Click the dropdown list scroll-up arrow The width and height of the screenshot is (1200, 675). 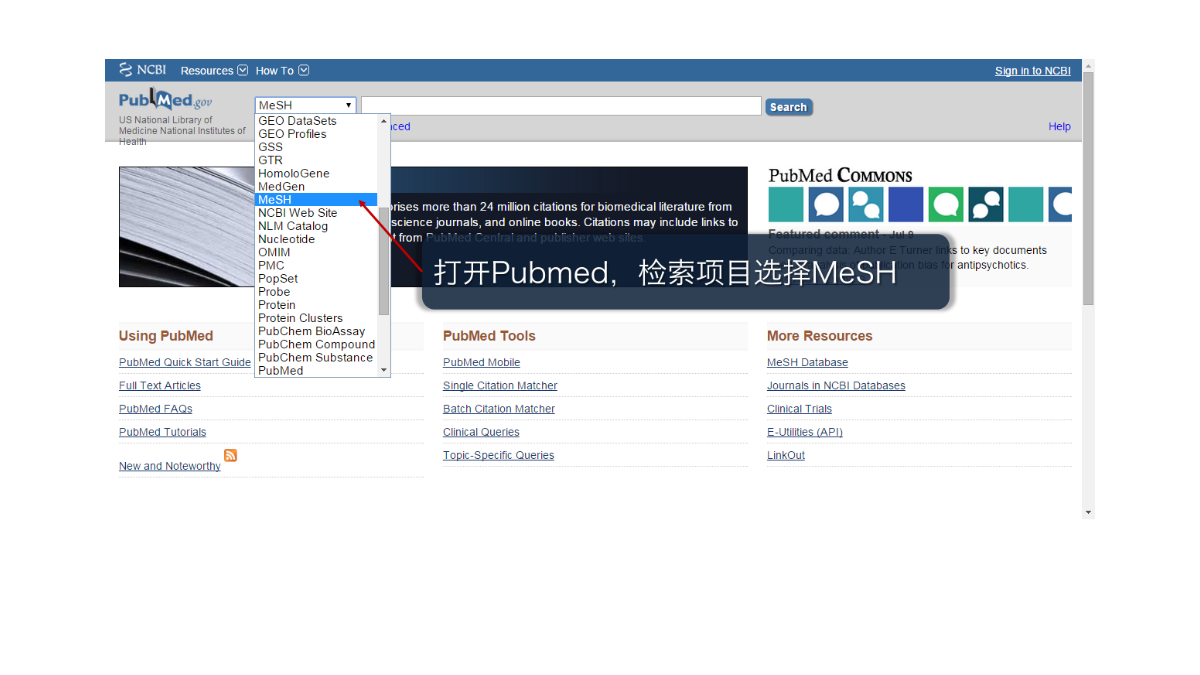384,121
